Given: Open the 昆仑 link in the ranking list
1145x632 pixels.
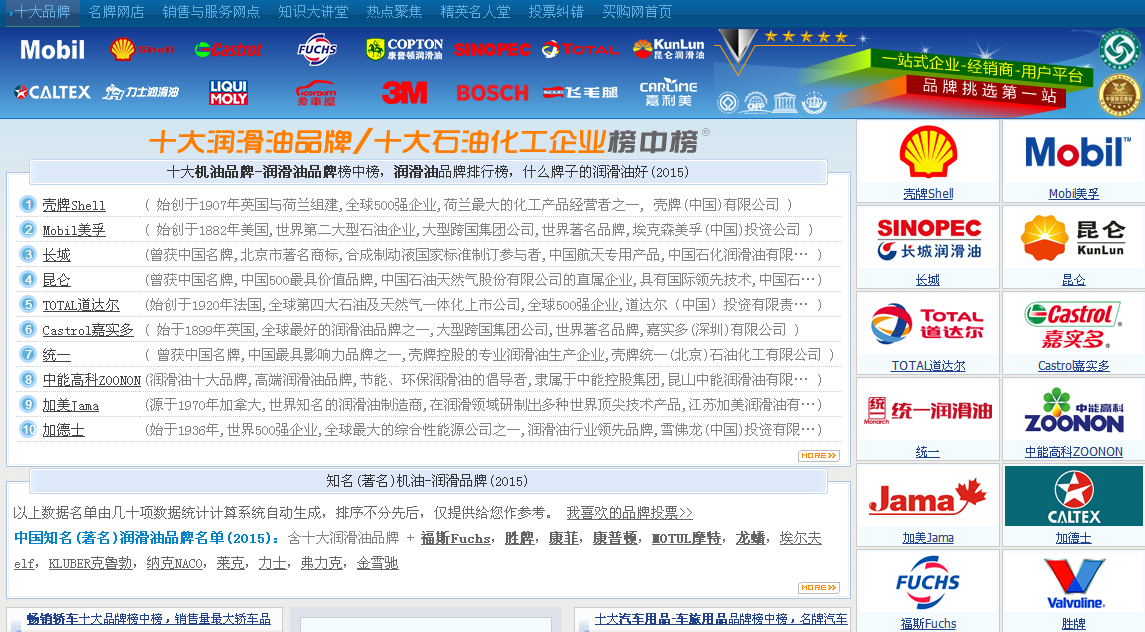Looking at the screenshot, I should coord(56,280).
